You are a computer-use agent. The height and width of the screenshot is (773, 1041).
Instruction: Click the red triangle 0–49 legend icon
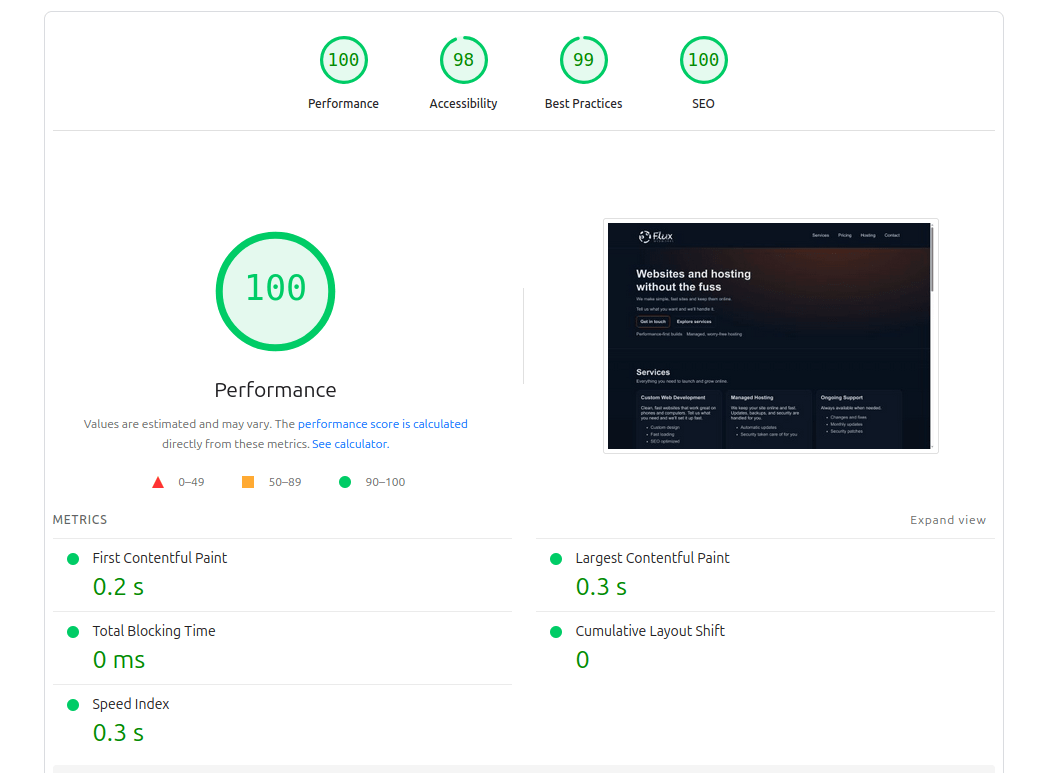[x=158, y=482]
